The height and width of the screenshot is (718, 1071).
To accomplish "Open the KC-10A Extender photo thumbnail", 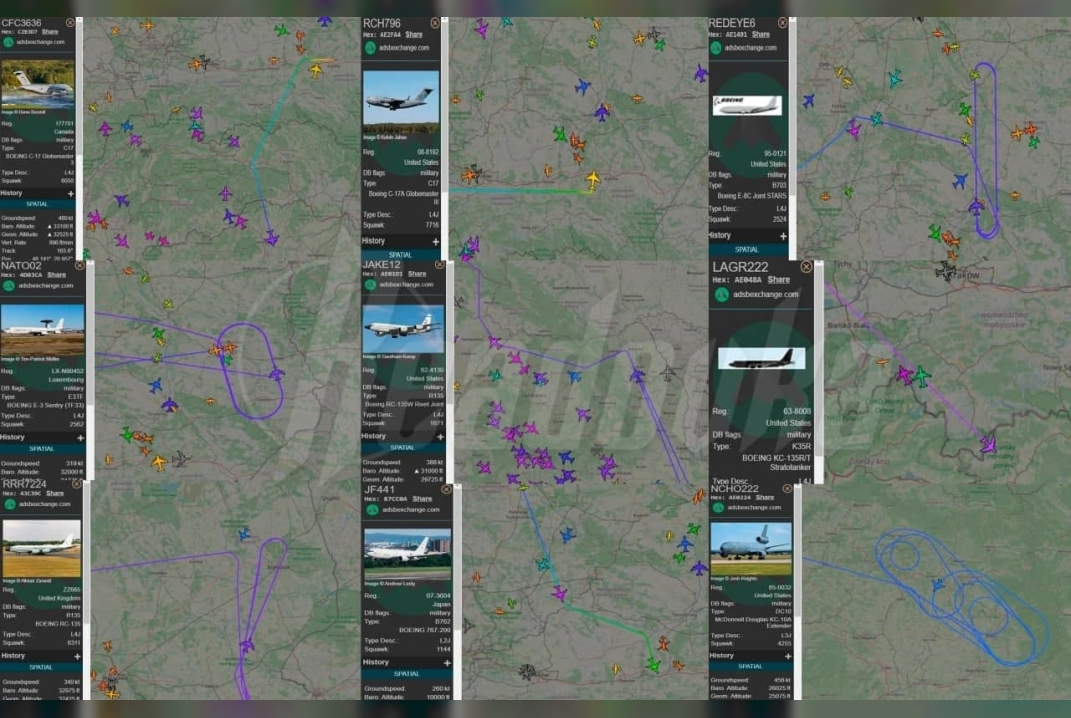I will 751,549.
